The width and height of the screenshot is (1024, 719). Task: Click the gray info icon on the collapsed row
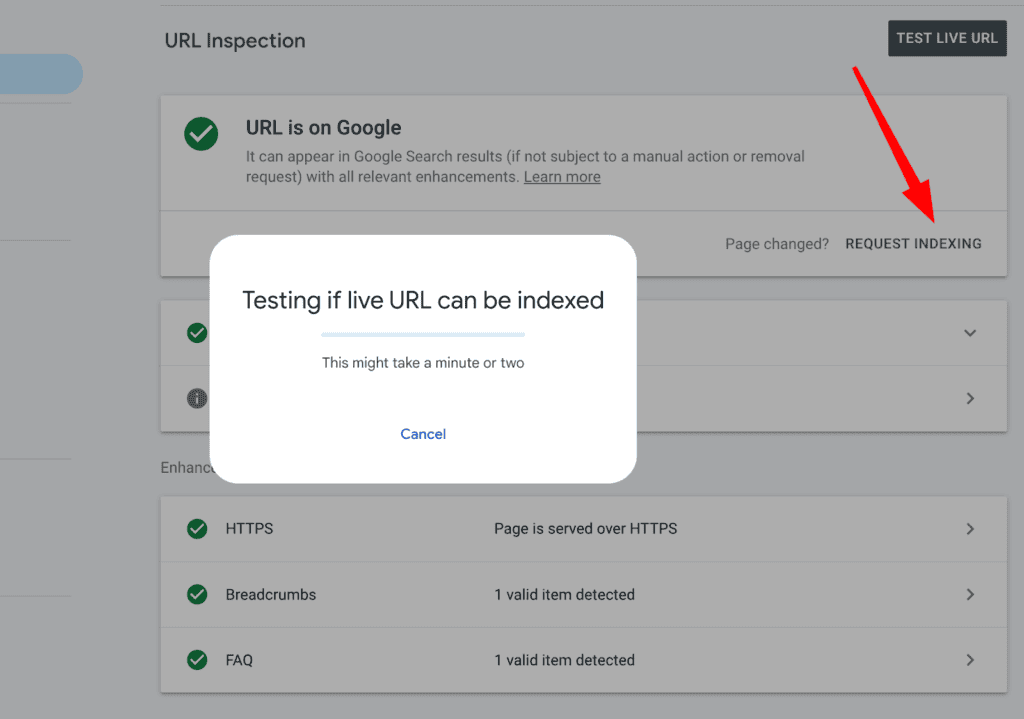197,398
